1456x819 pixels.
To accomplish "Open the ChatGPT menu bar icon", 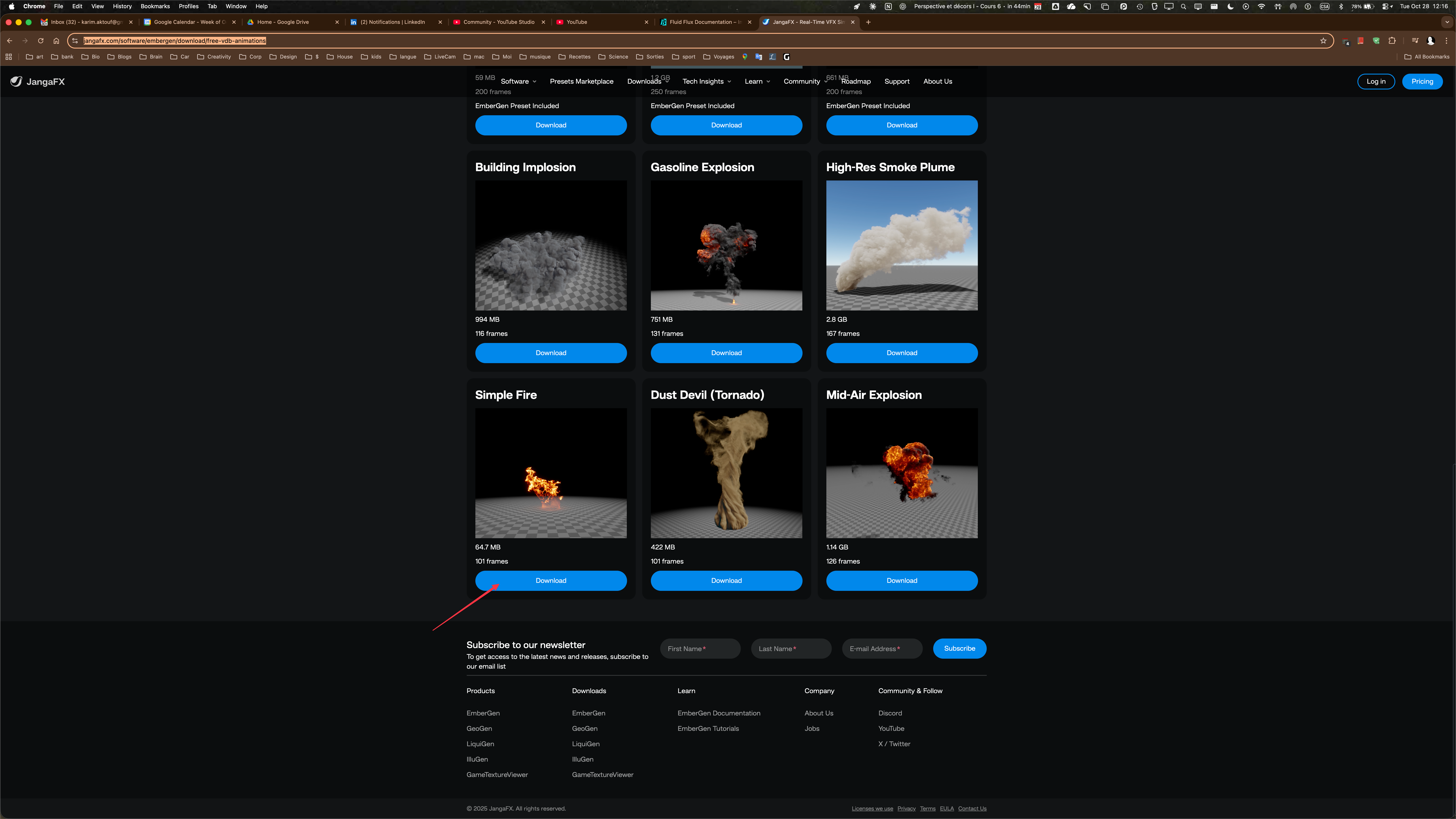I will [x=903, y=7].
